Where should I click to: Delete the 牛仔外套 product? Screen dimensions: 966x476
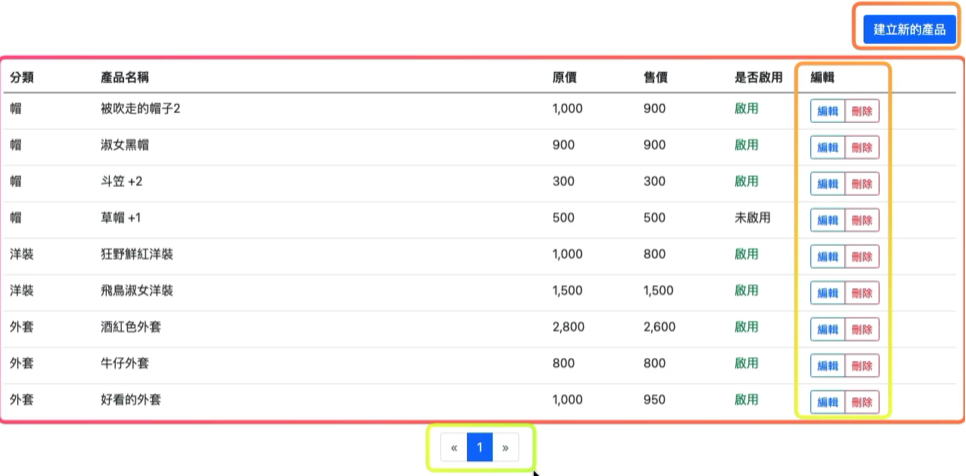(x=862, y=366)
